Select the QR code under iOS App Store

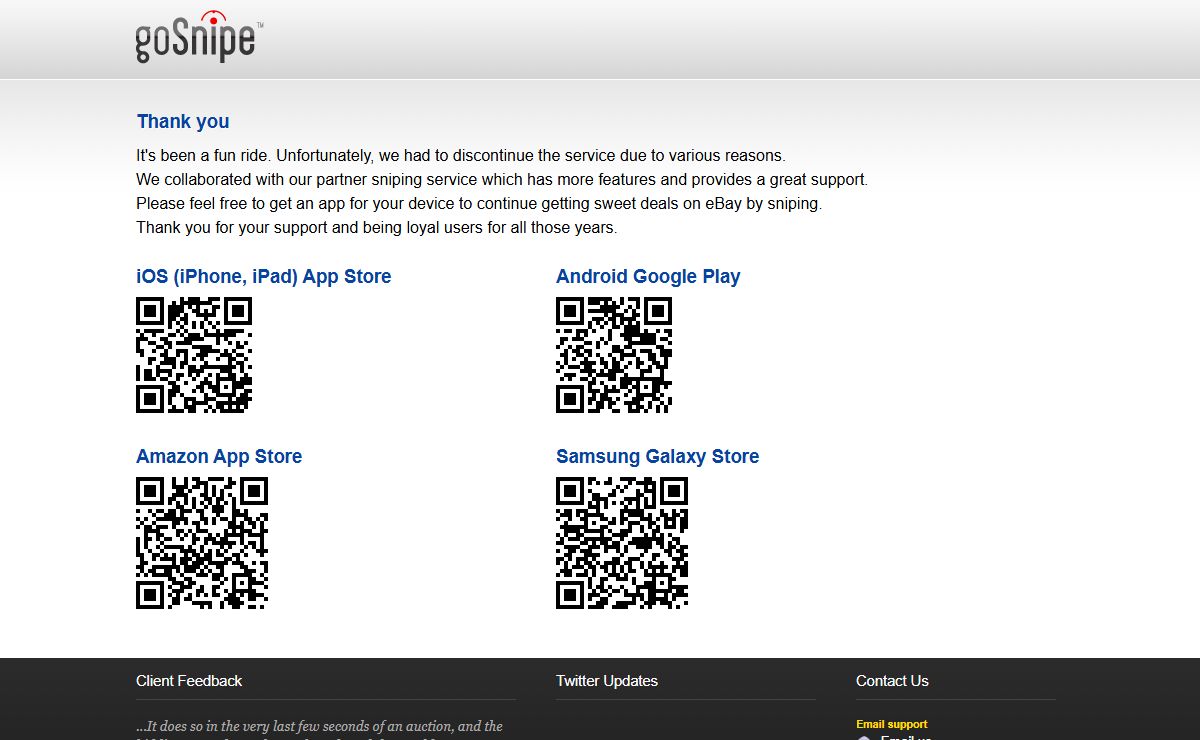pyautogui.click(x=194, y=355)
